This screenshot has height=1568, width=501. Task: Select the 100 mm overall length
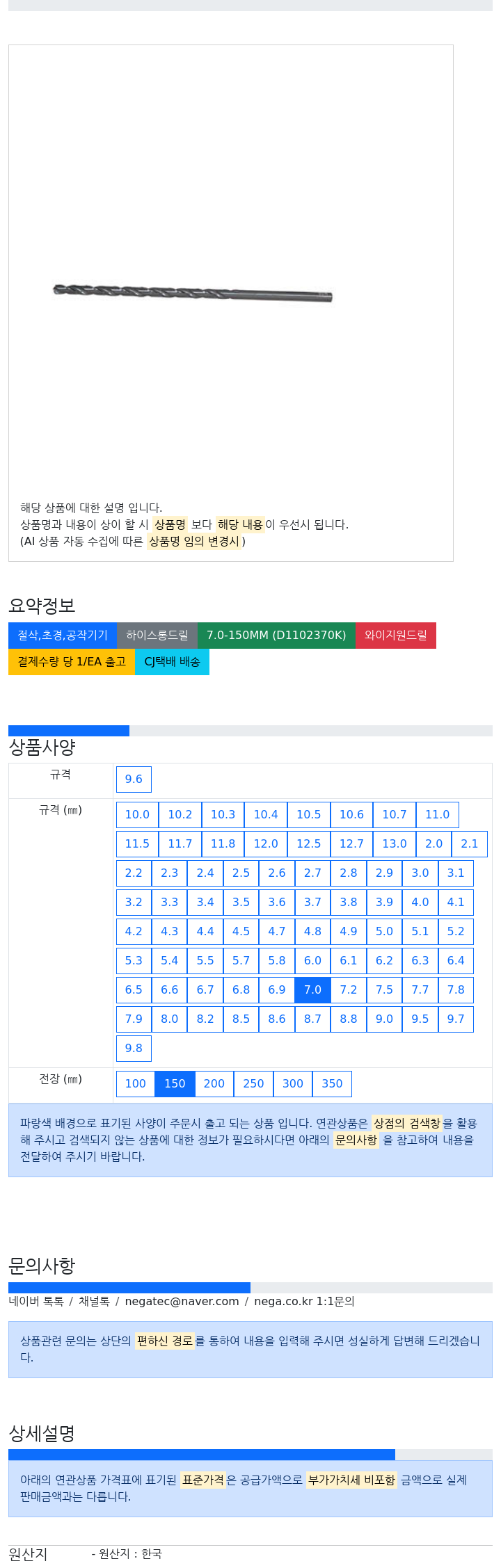pos(136,1084)
